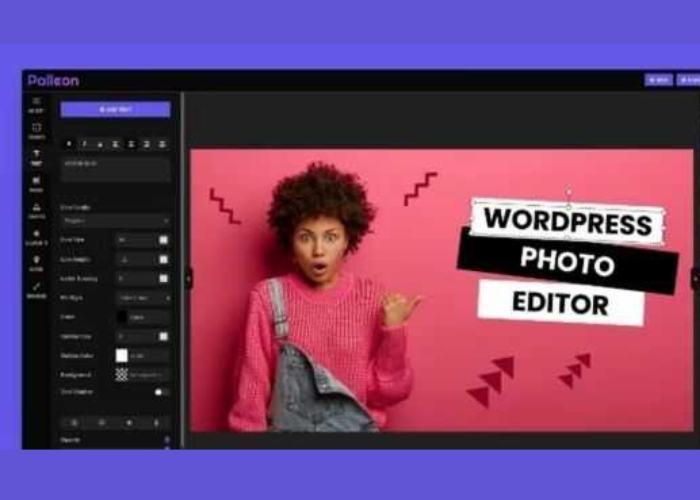The image size is (700, 500).
Task: Adjust the Font Size stepper arrows
Action: [x=164, y=240]
